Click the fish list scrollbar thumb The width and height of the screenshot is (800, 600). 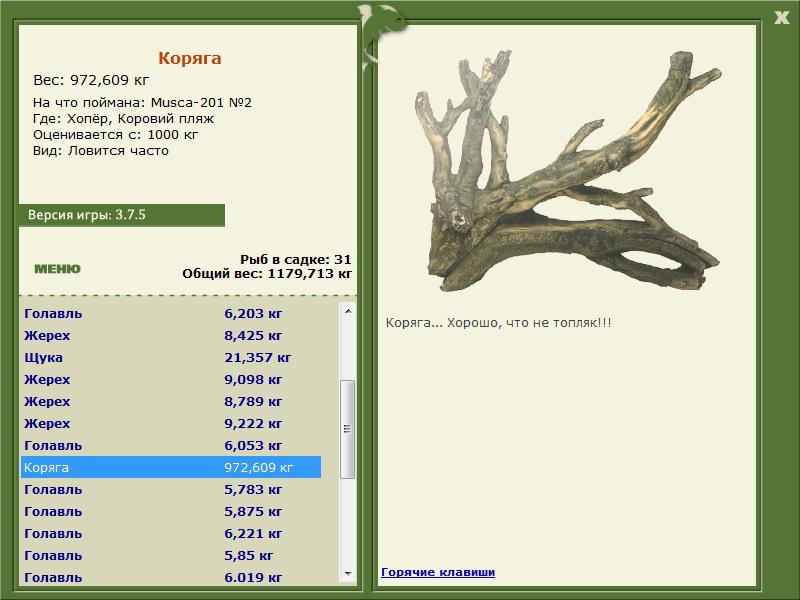pos(347,429)
